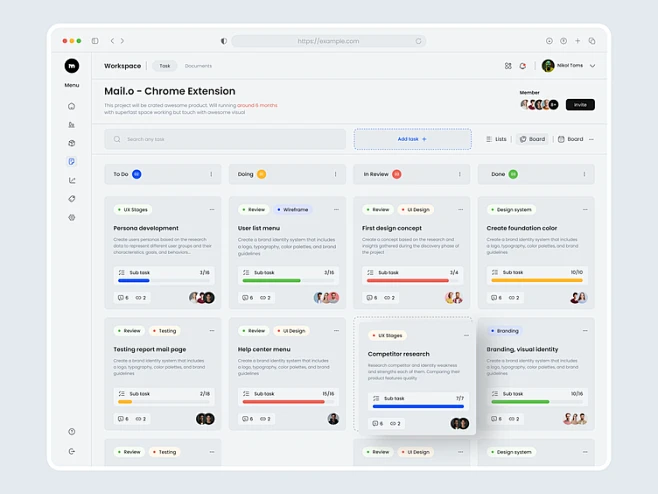Click Persona development sub task progress bar
The width and height of the screenshot is (658, 494).
coord(164,280)
